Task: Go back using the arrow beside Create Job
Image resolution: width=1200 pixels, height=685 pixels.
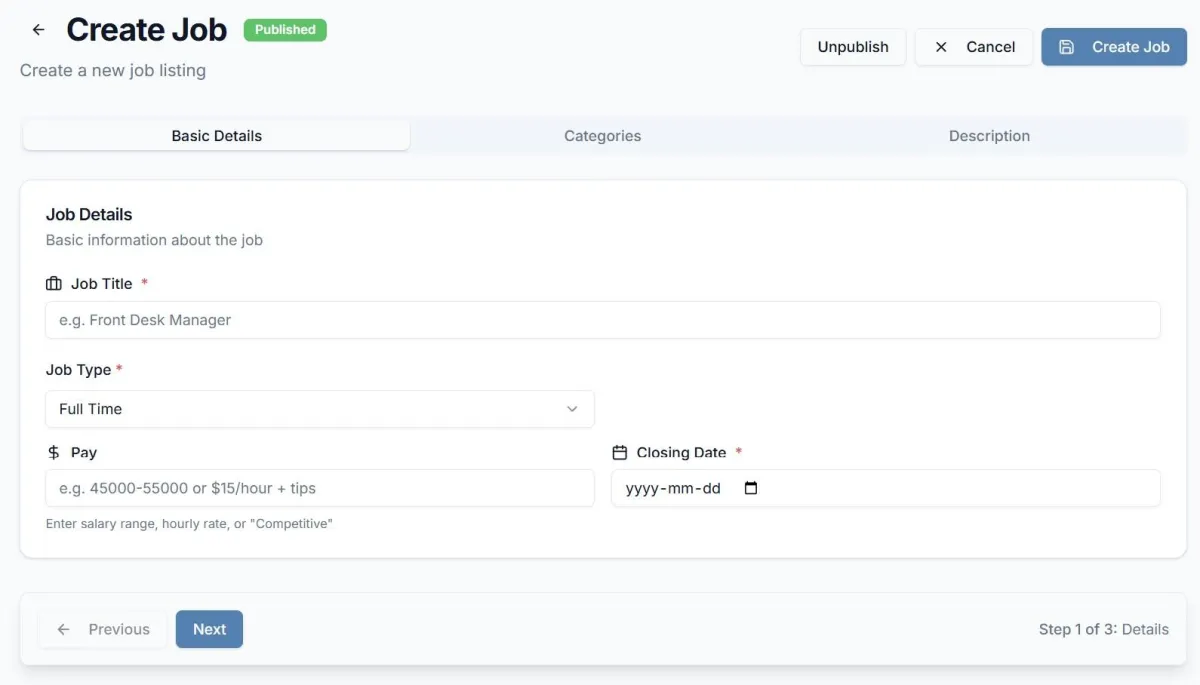Action: 39,30
